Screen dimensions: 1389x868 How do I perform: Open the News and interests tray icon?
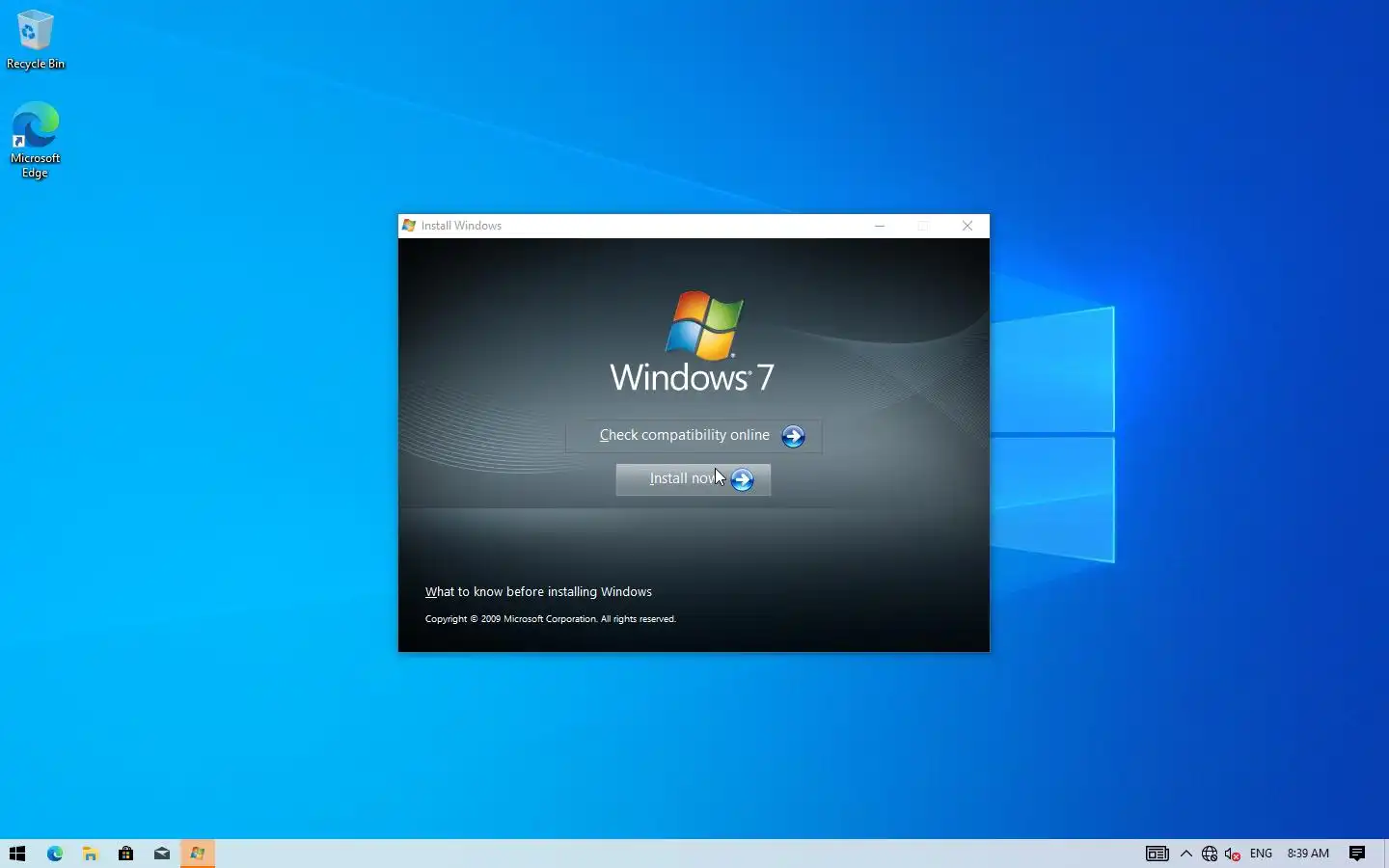[x=1157, y=854]
